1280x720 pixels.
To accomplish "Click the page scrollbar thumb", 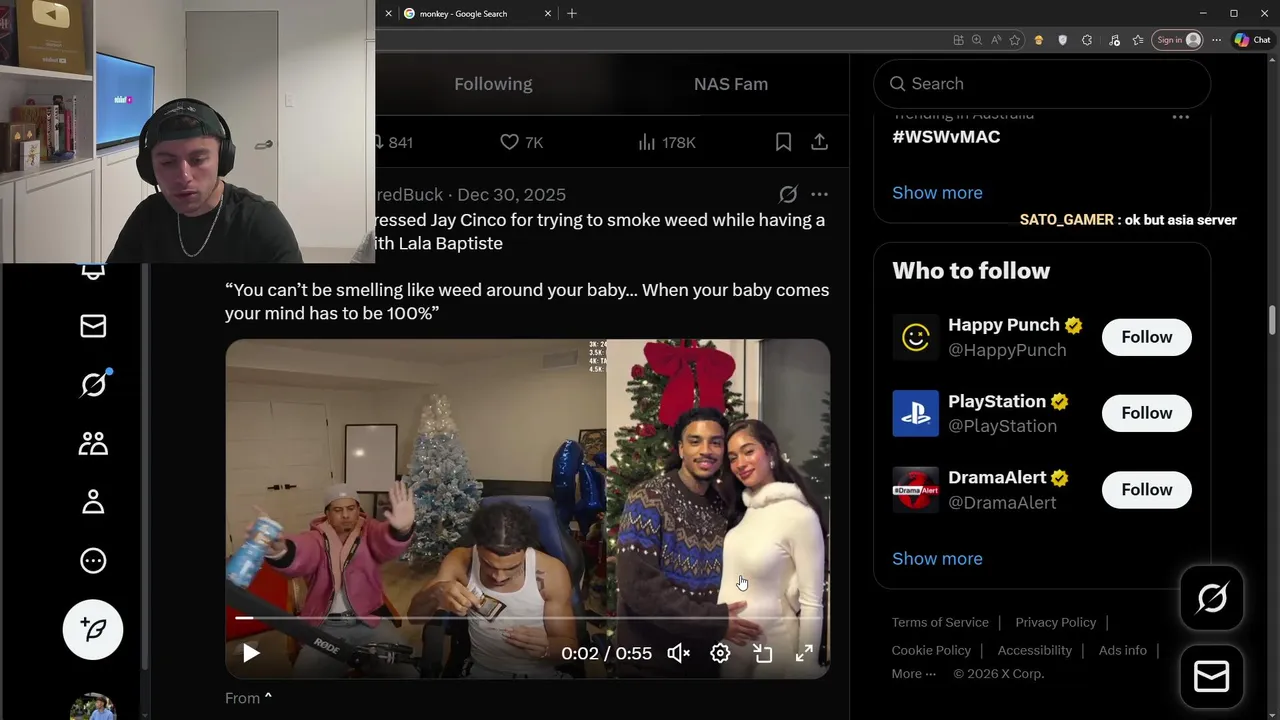I will pyautogui.click(x=1272, y=322).
